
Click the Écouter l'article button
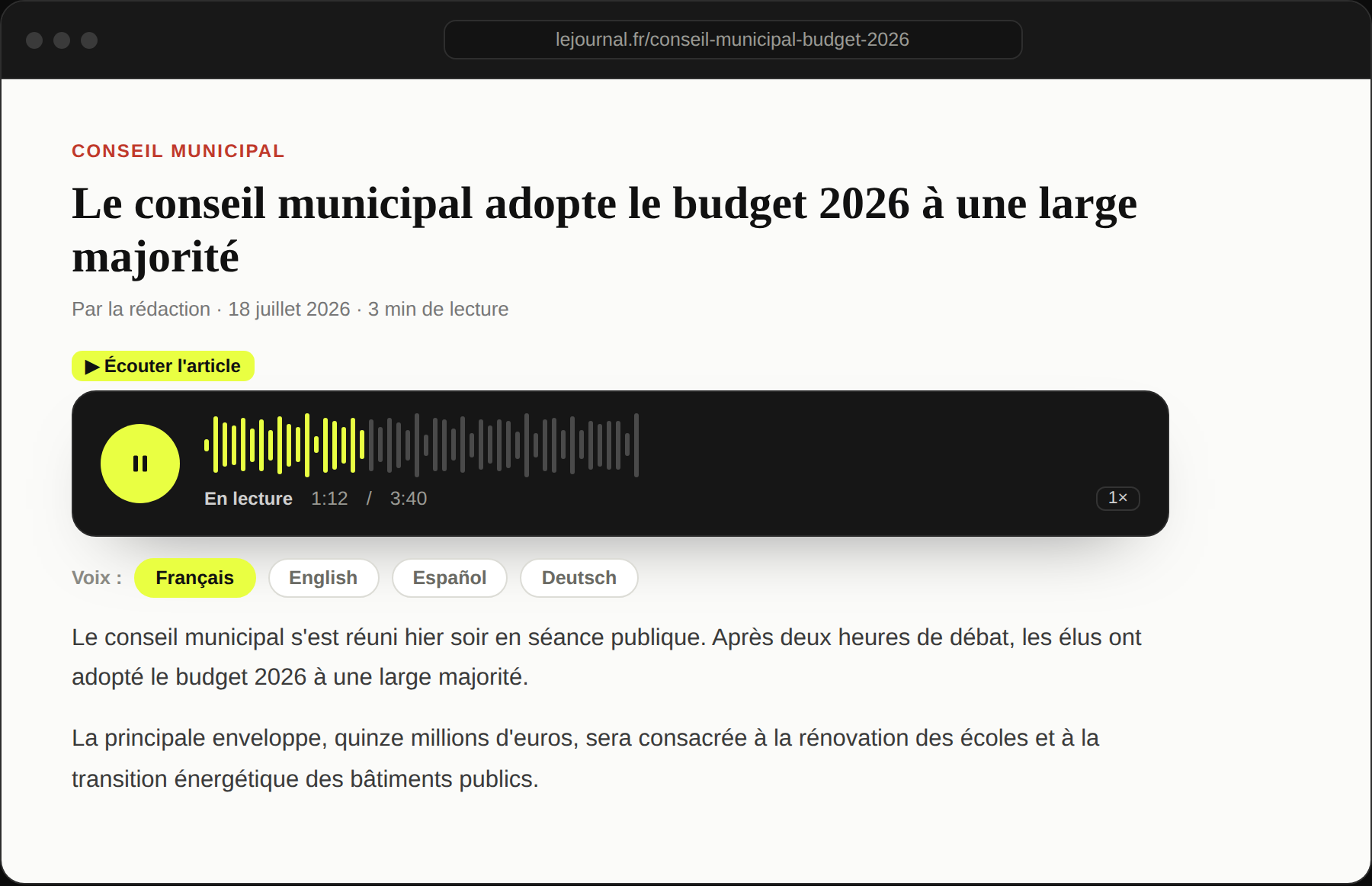pos(163,366)
